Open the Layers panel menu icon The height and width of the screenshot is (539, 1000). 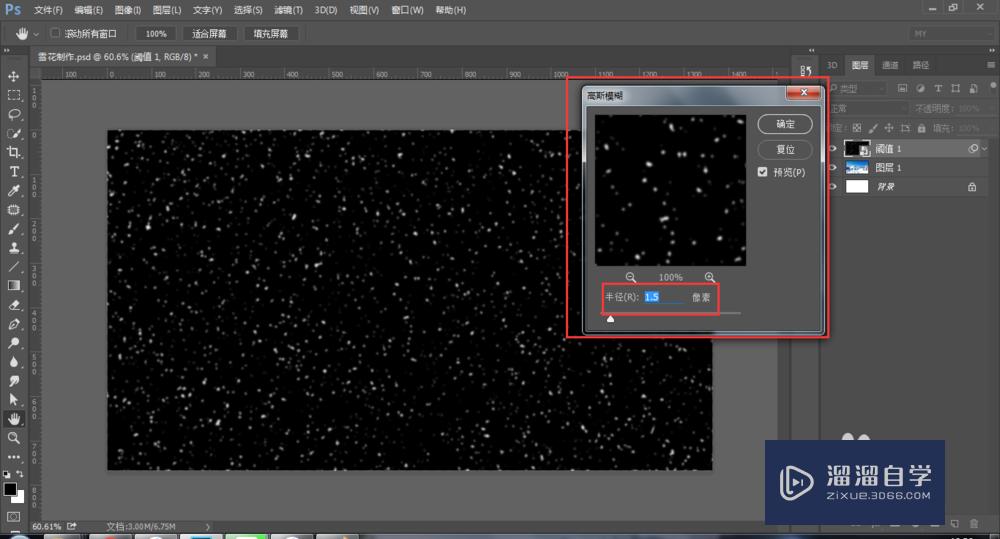990,65
